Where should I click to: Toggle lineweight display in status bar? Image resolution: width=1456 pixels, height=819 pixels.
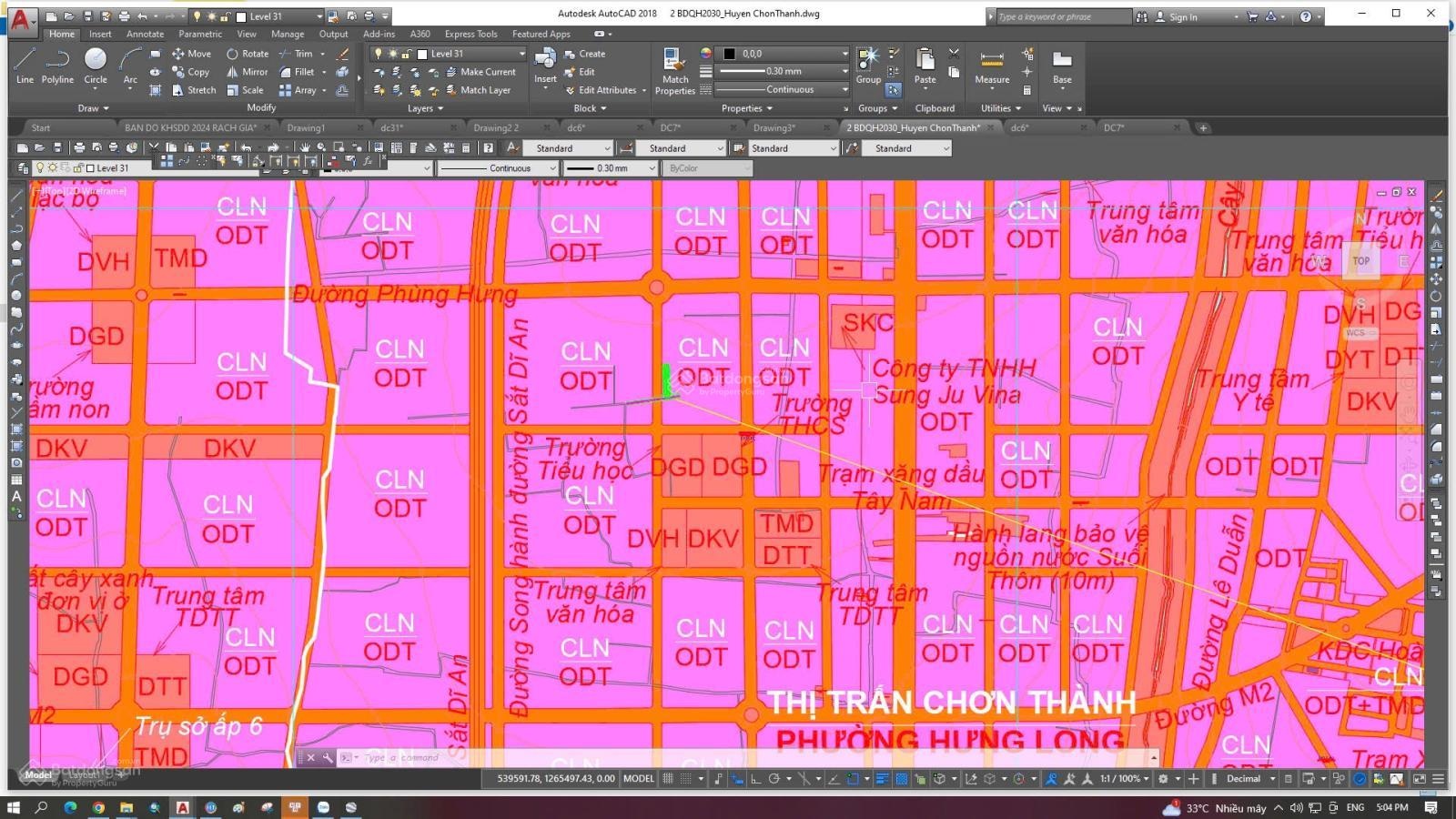pyautogui.click(x=882, y=779)
